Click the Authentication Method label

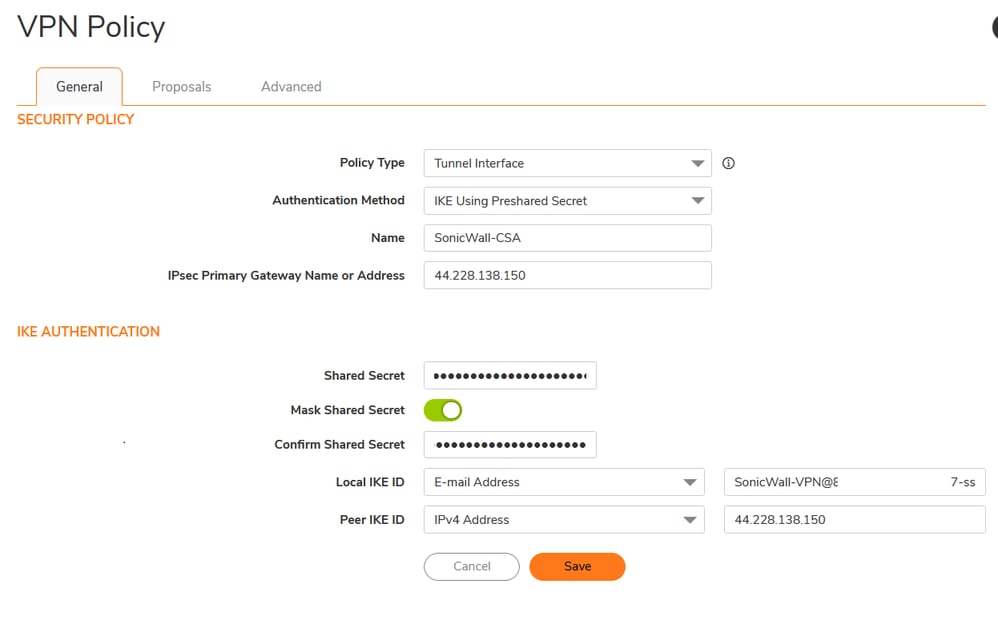339,200
